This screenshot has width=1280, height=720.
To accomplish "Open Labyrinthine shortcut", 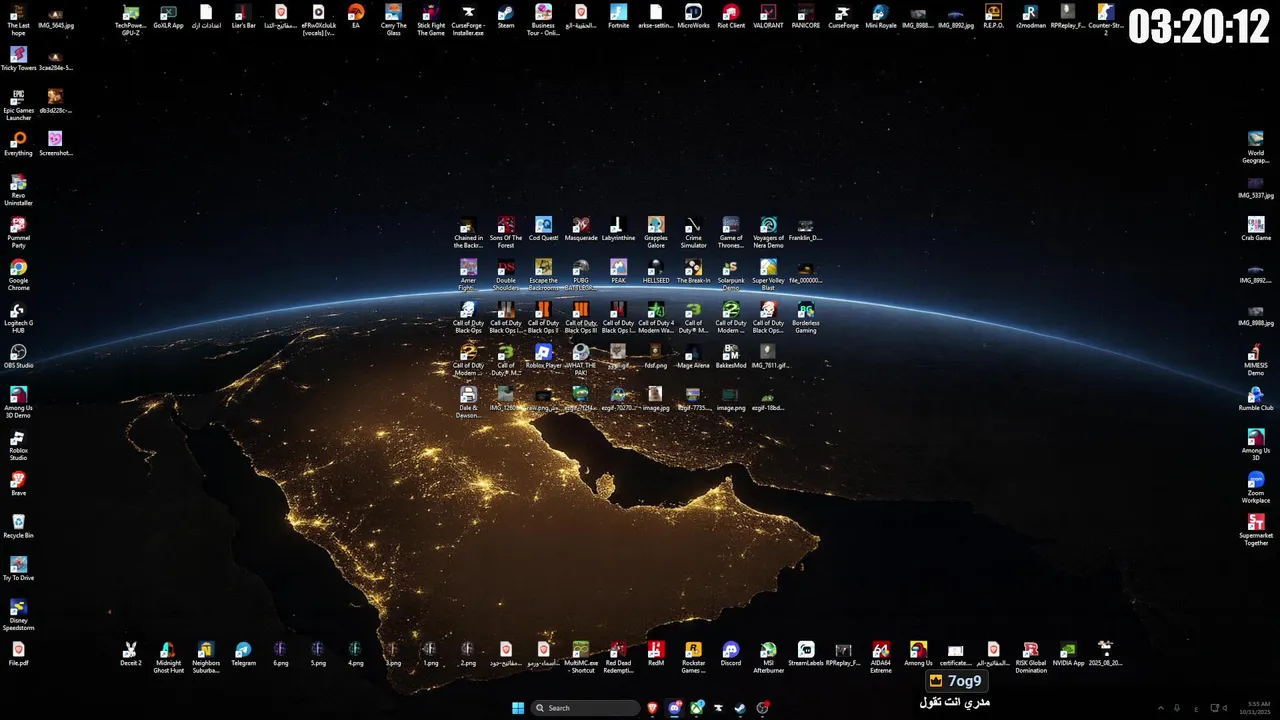I will [618, 229].
